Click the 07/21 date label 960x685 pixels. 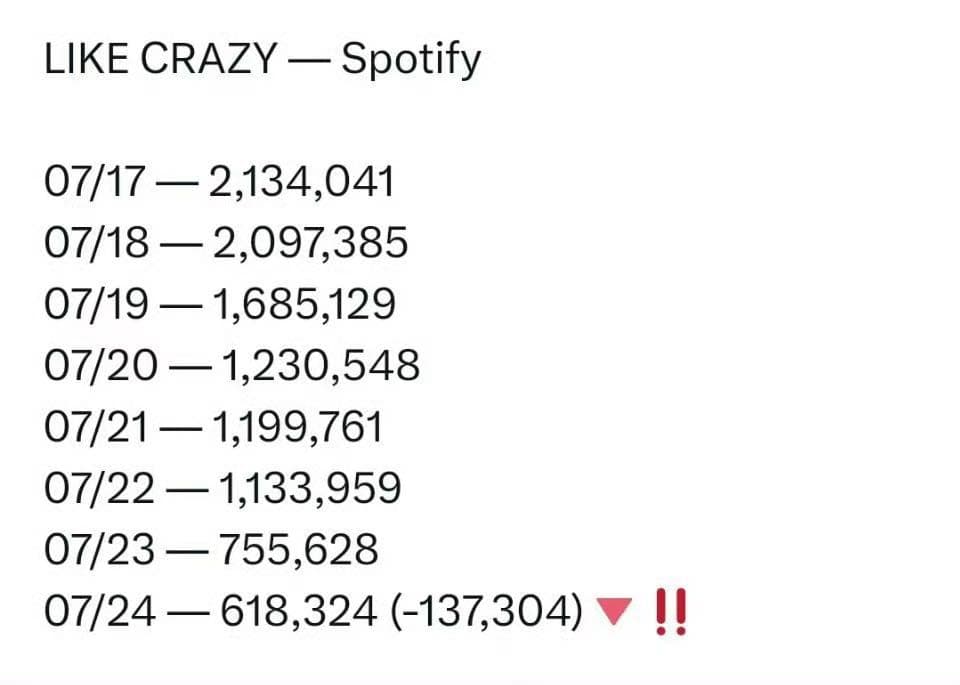(x=96, y=427)
